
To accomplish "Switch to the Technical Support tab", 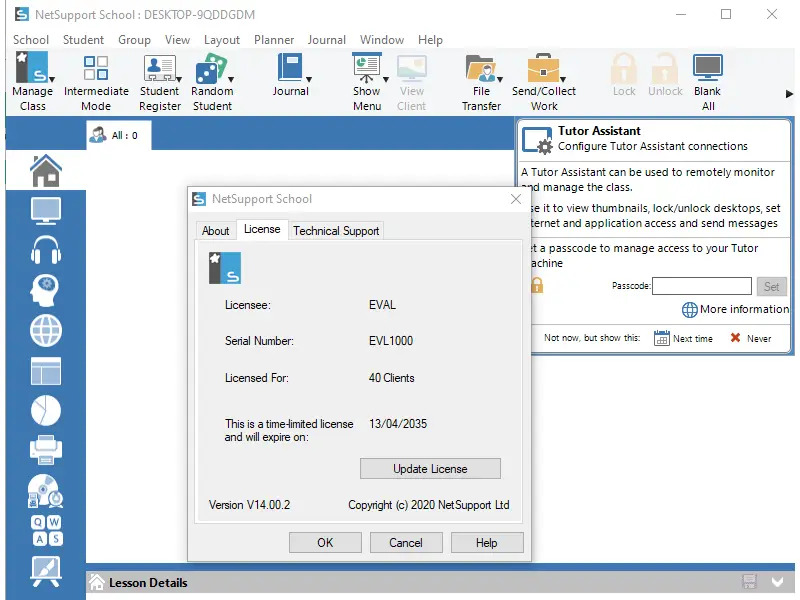I will [336, 230].
